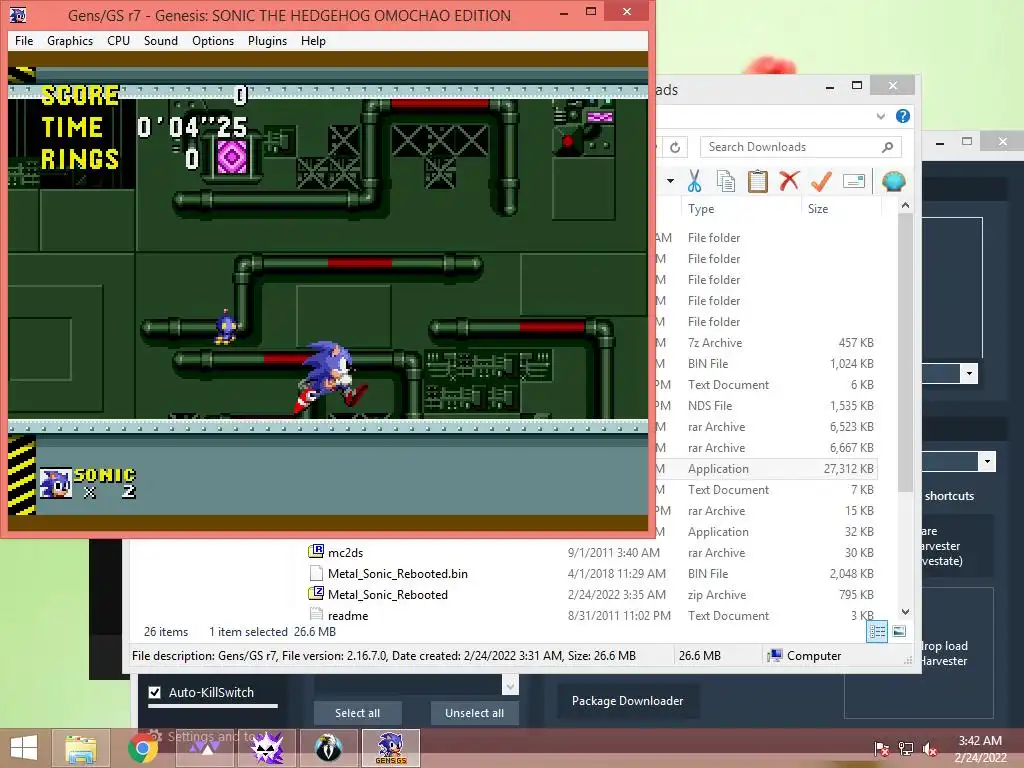Click the mc2ds rar archive file icon

point(316,552)
